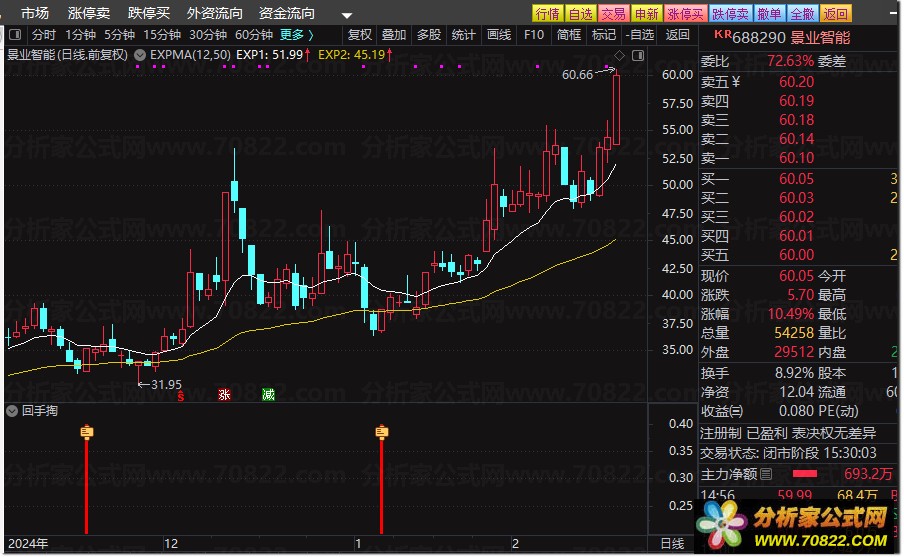Click the 委比 value 72.63%
904x557 pixels.
[x=790, y=61]
